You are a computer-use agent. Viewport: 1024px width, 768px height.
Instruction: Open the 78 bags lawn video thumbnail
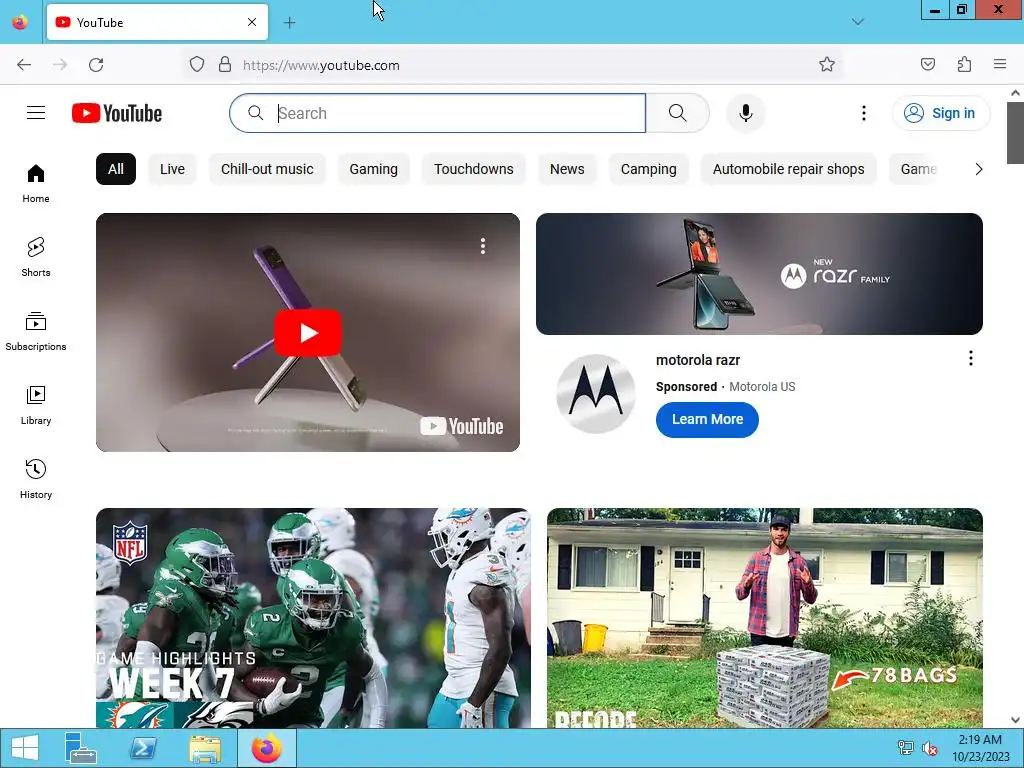(765, 618)
